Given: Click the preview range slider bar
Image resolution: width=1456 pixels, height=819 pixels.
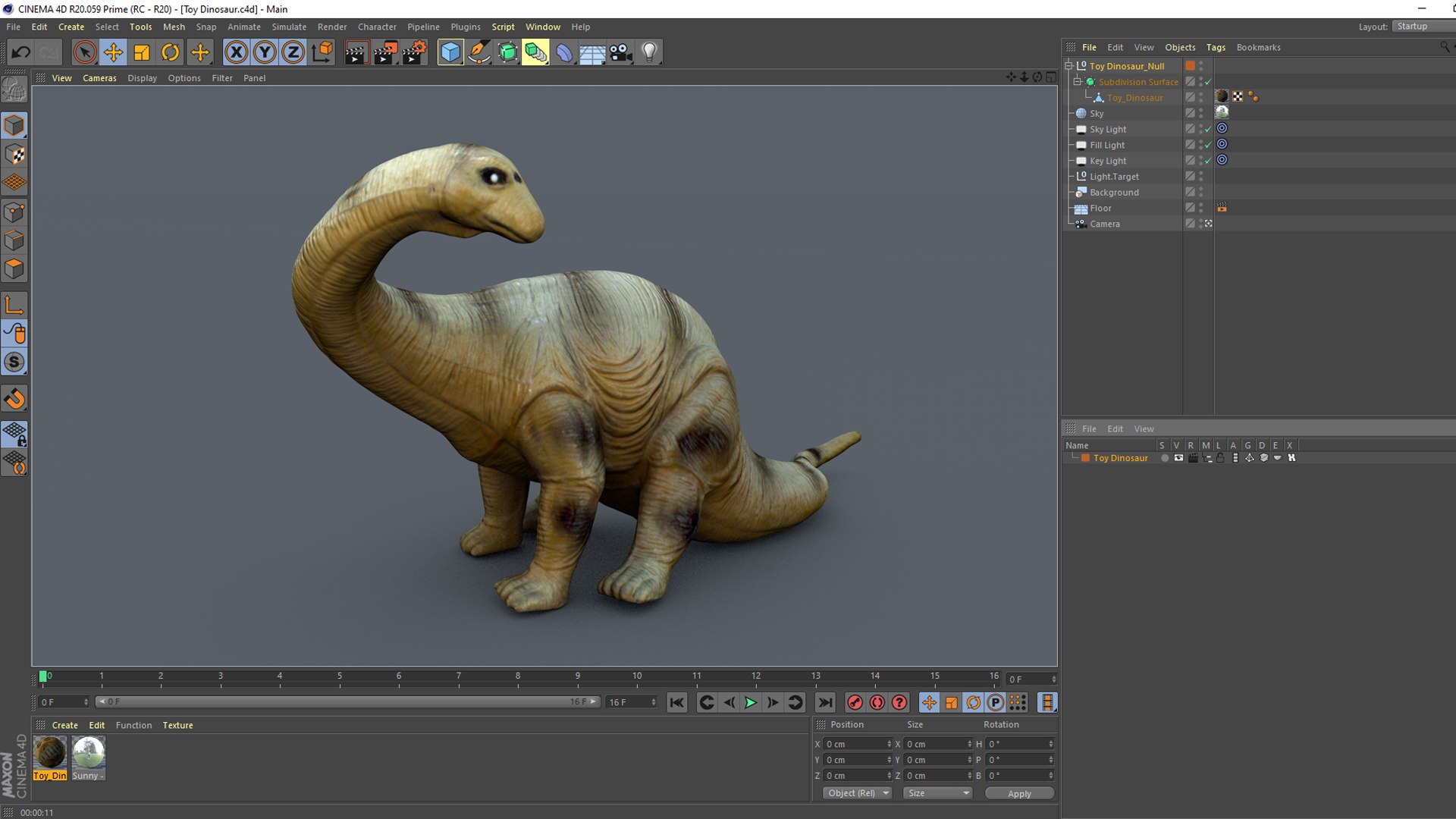Looking at the screenshot, I should (348, 702).
